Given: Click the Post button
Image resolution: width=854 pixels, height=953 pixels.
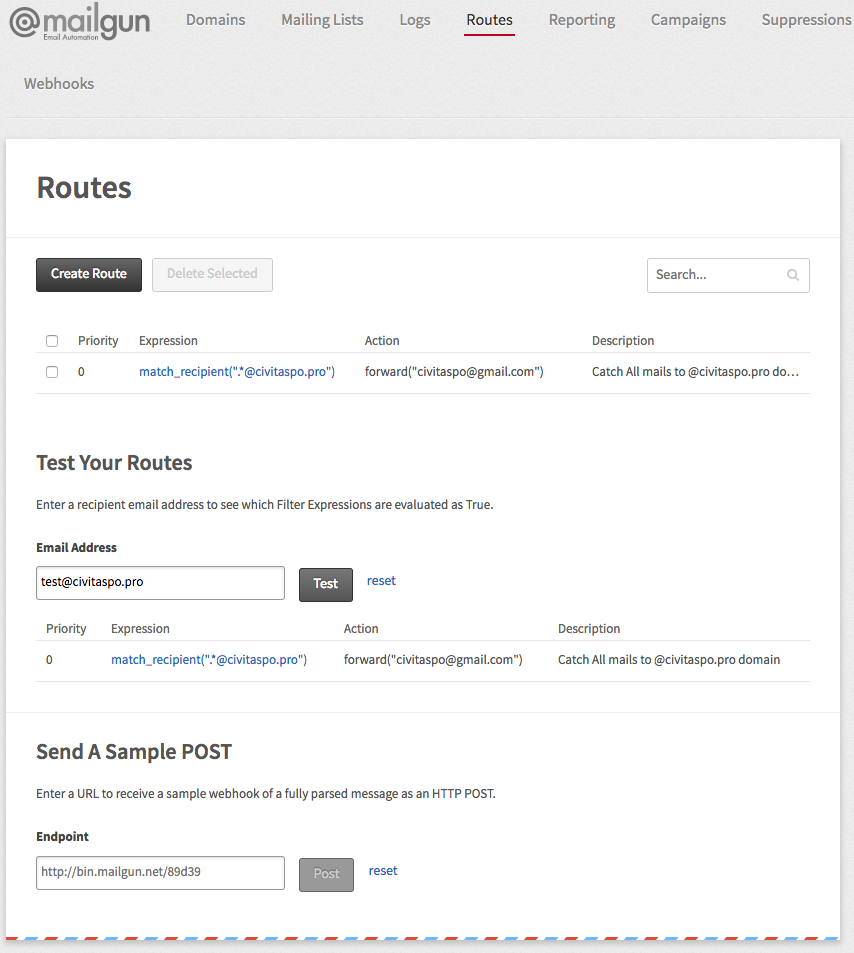Looking at the screenshot, I should coord(326,875).
